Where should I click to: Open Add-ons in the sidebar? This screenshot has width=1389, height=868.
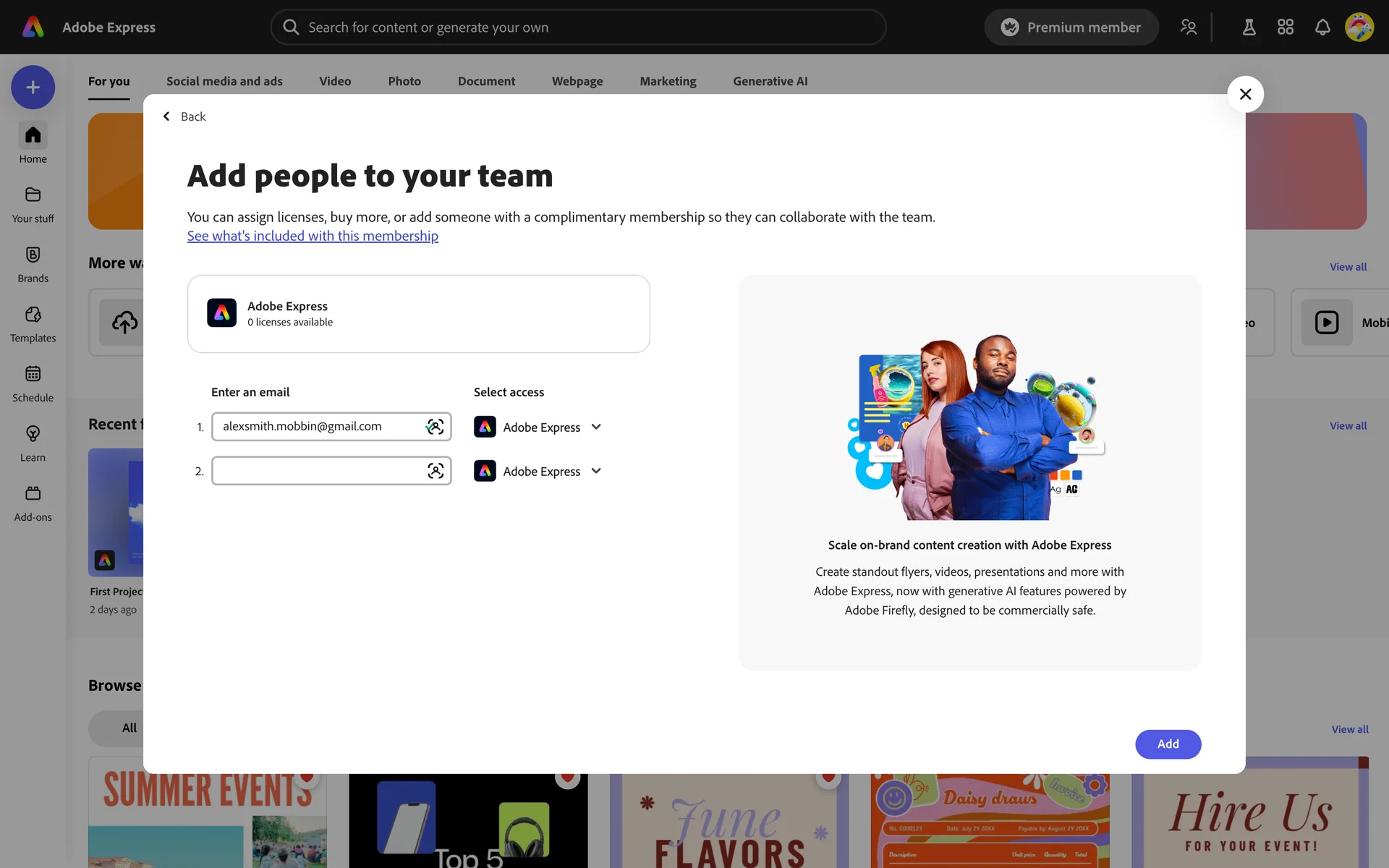click(33, 503)
